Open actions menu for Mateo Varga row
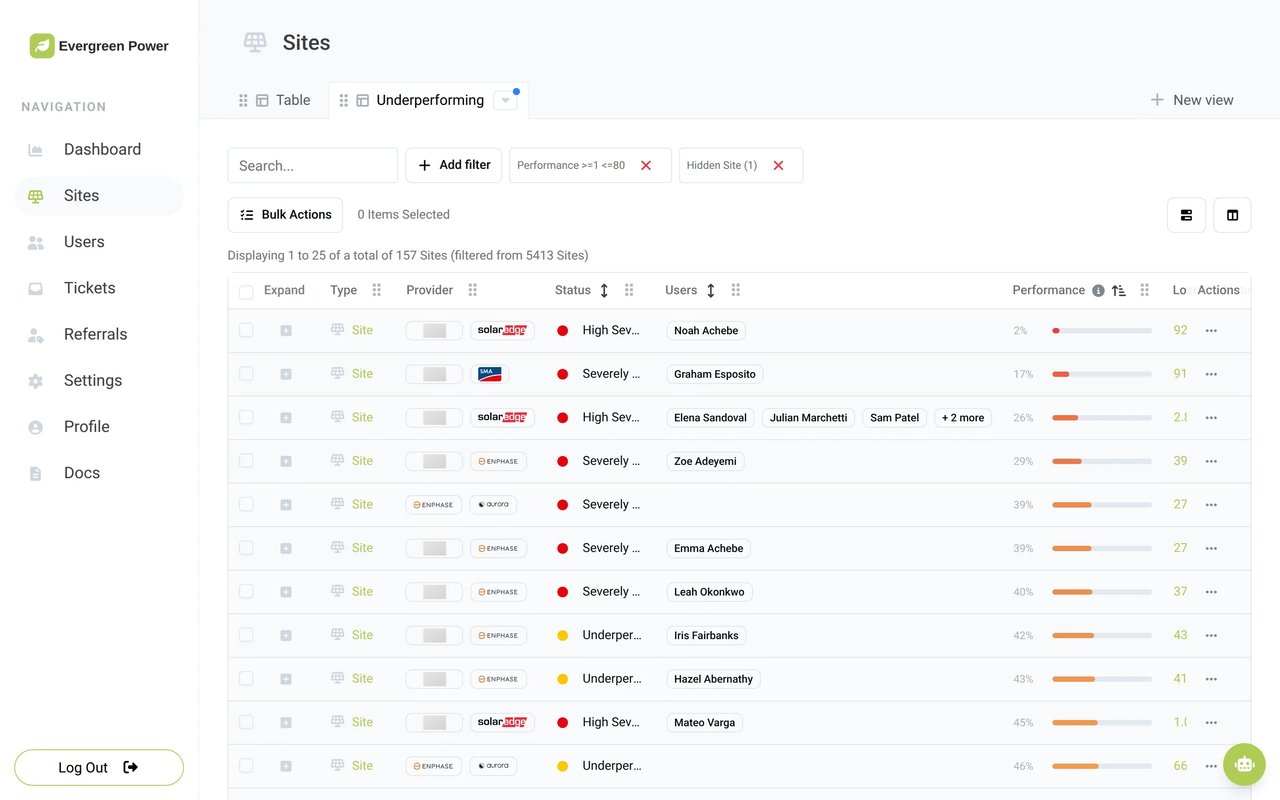1280x800 pixels. coord(1211,722)
